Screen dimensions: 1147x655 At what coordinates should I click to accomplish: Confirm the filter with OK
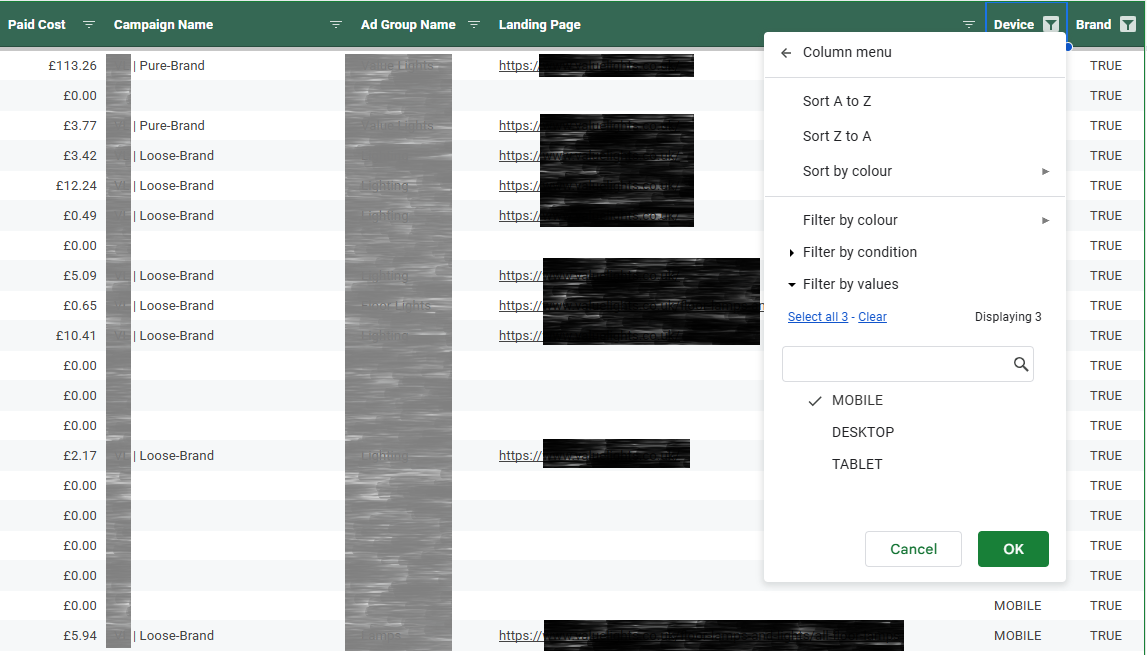click(1013, 549)
